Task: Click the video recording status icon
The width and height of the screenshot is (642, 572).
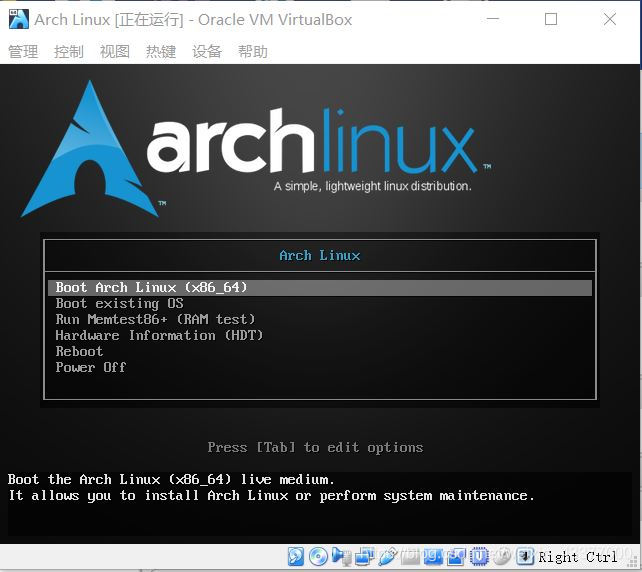Action: pos(456,556)
